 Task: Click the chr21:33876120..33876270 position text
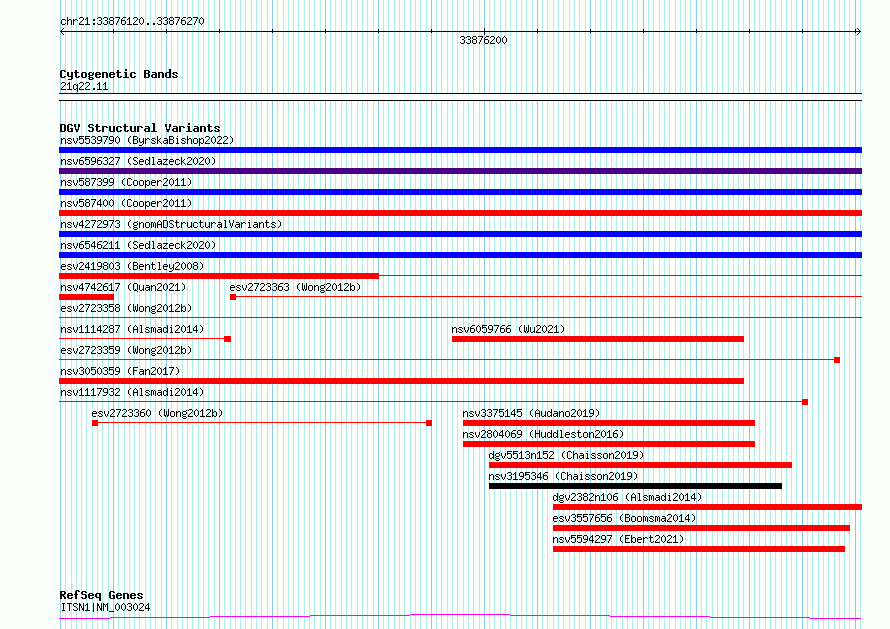pyautogui.click(x=132, y=22)
